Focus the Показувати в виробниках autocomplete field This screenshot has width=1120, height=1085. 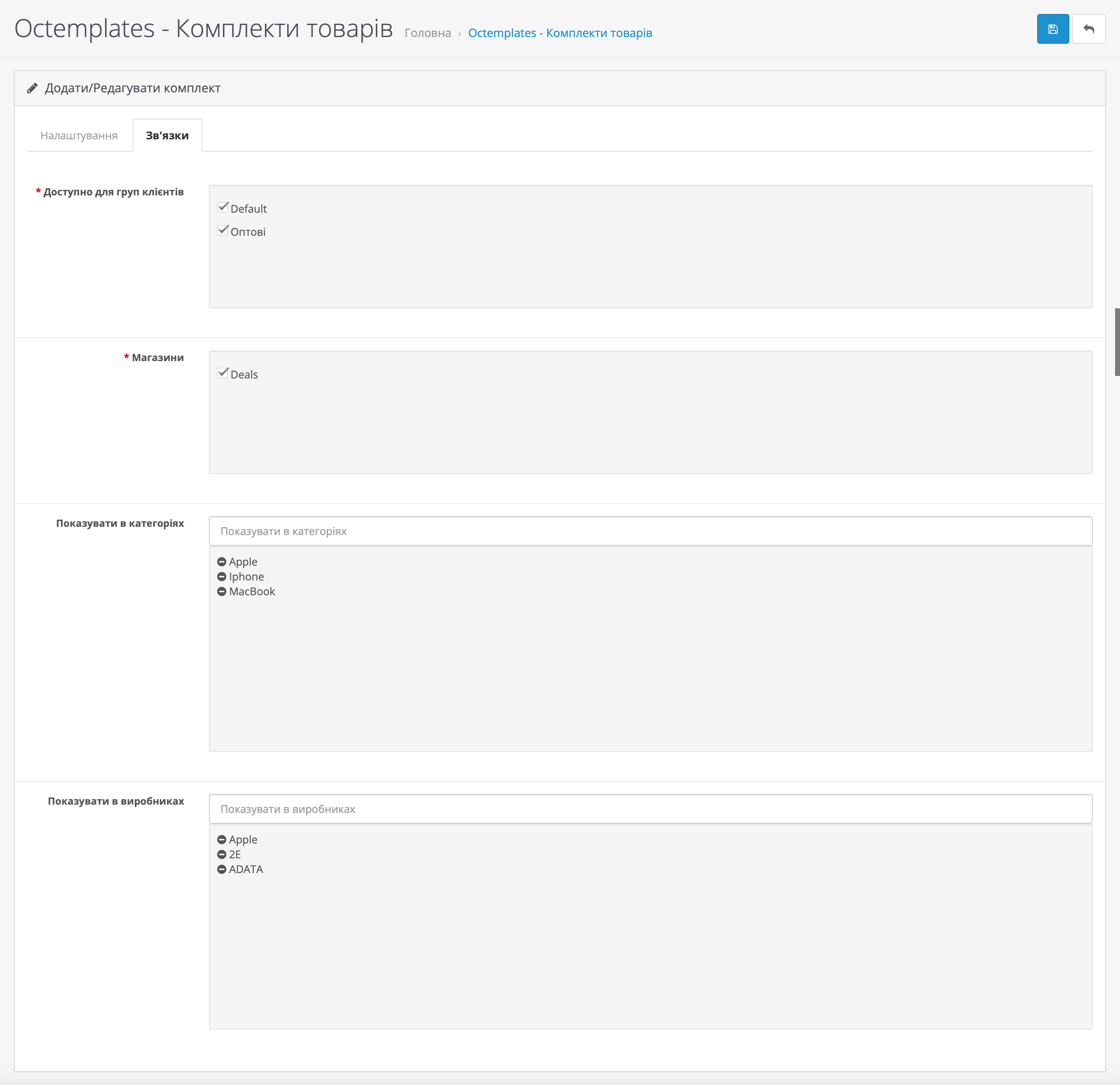tap(650, 809)
